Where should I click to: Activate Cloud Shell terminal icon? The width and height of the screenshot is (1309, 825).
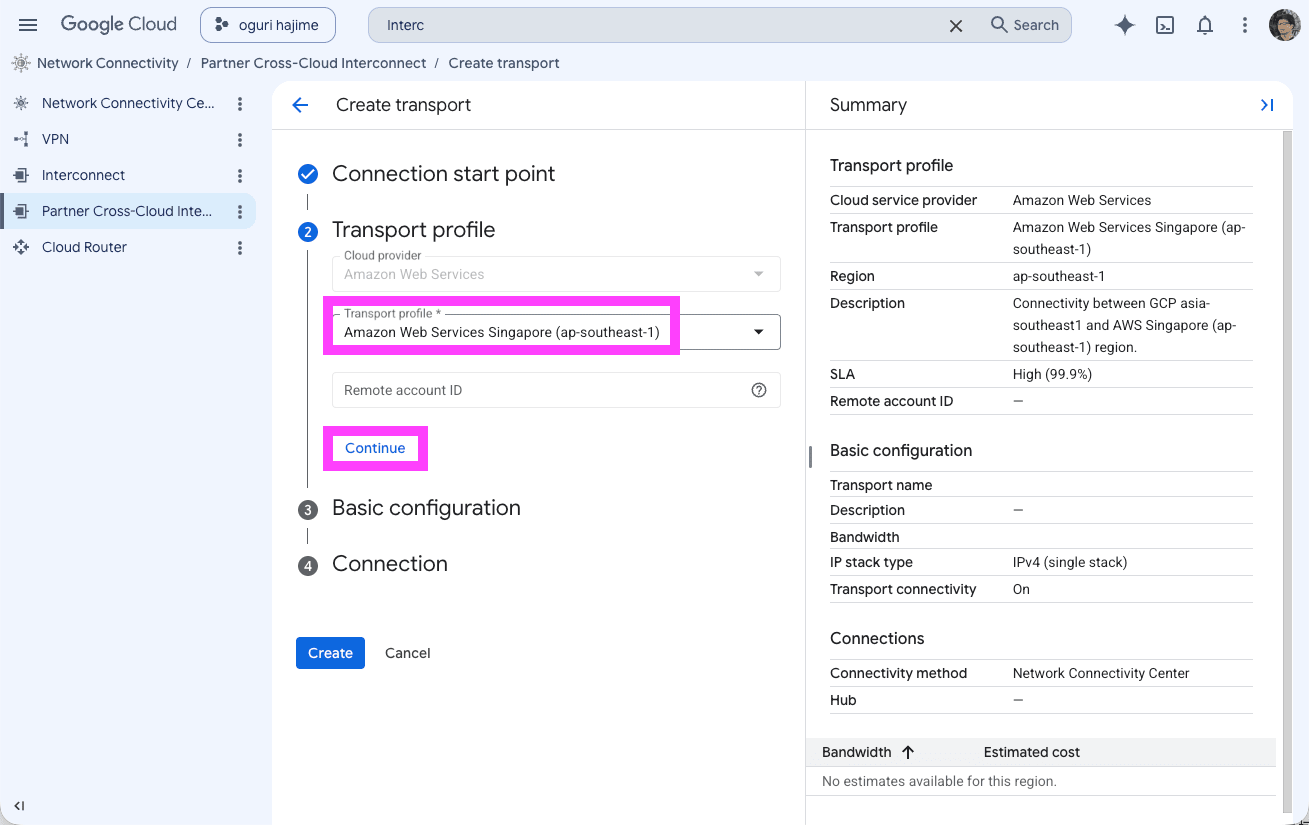[x=1165, y=25]
